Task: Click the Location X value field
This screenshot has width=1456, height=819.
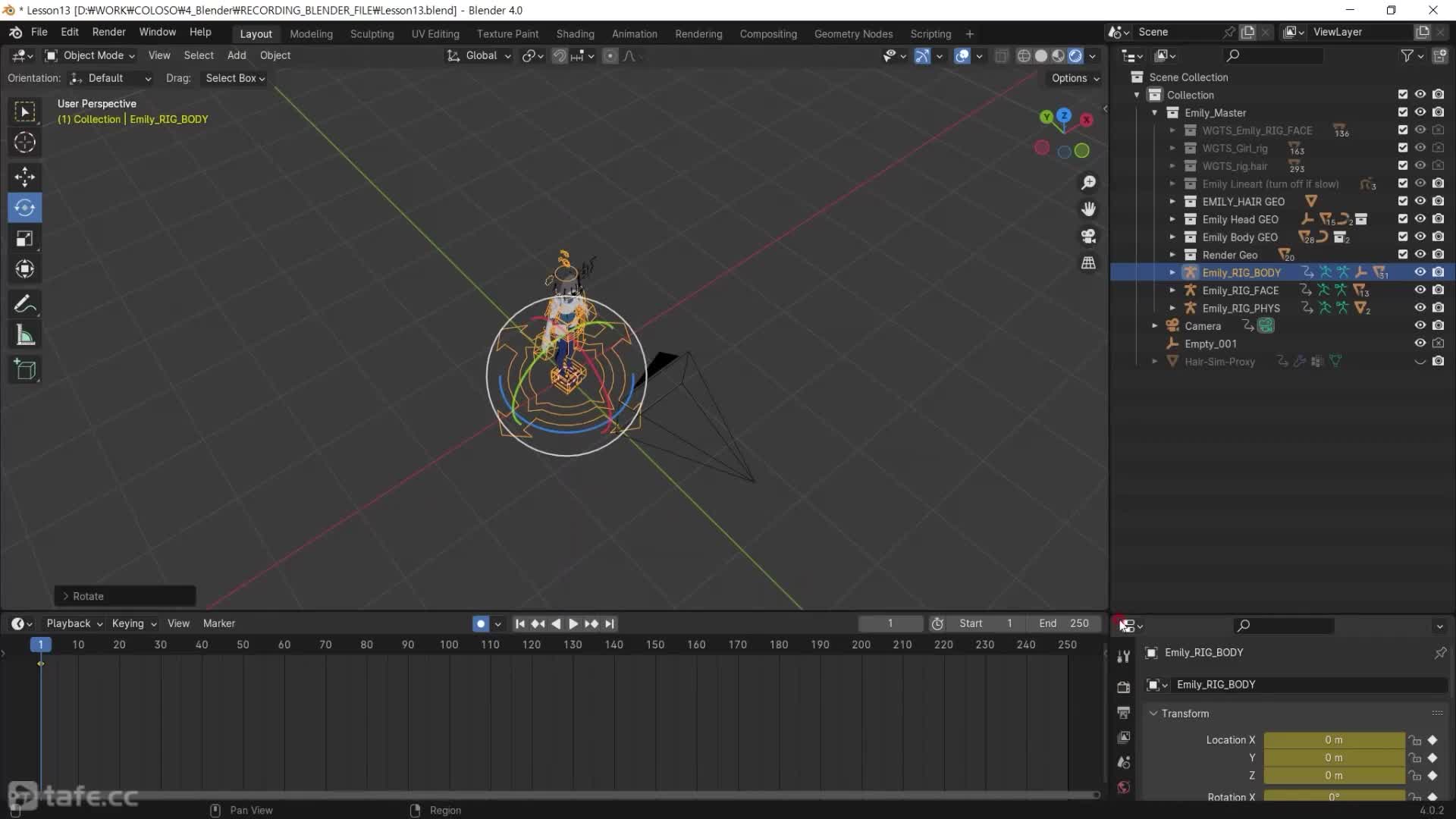Action: (x=1333, y=740)
